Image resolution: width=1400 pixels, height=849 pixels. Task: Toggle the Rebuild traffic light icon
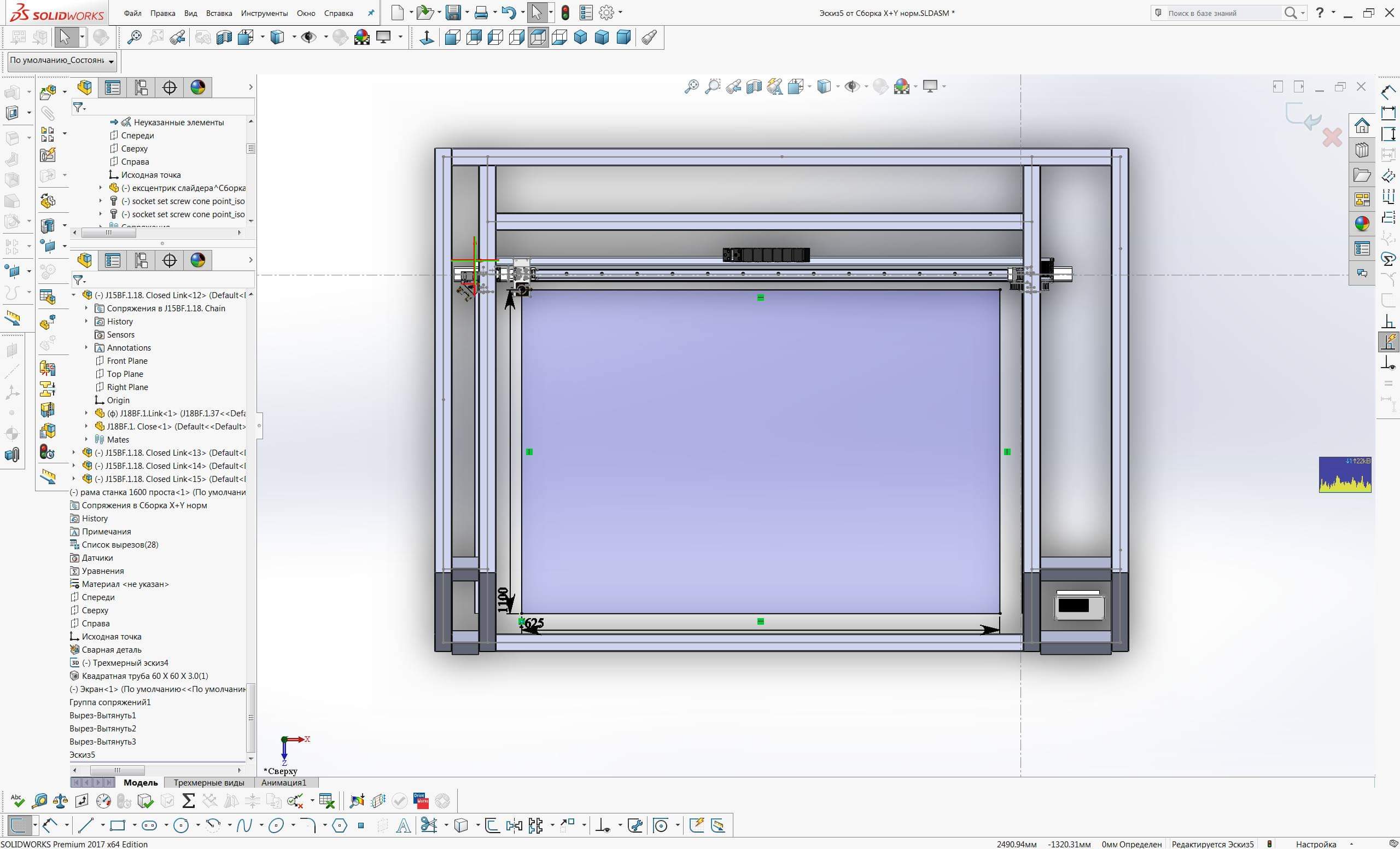click(565, 13)
